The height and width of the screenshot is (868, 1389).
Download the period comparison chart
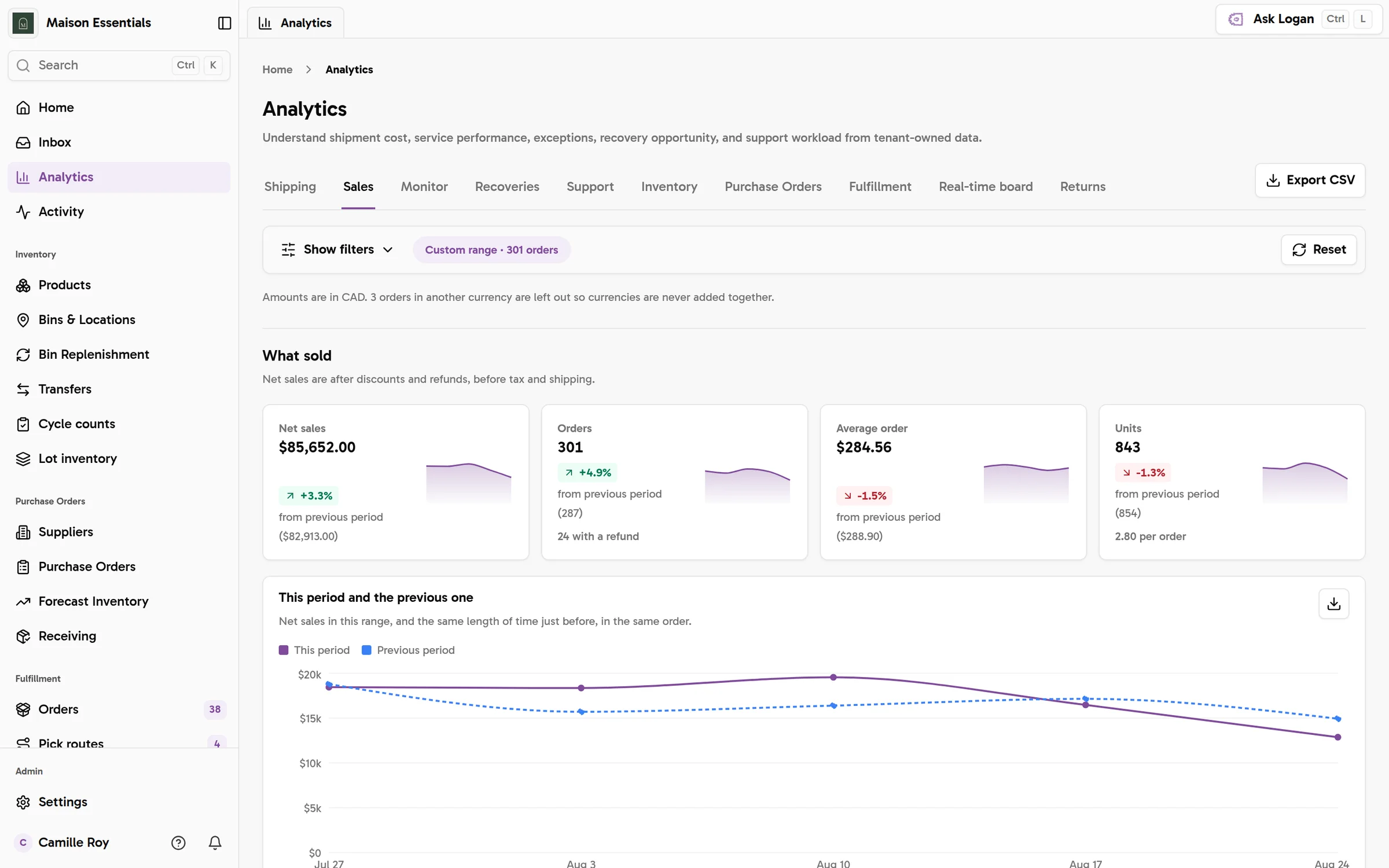[1333, 604]
